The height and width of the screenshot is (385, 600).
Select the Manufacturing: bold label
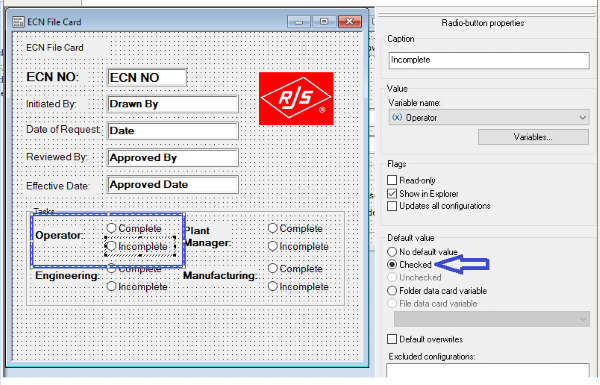[220, 276]
